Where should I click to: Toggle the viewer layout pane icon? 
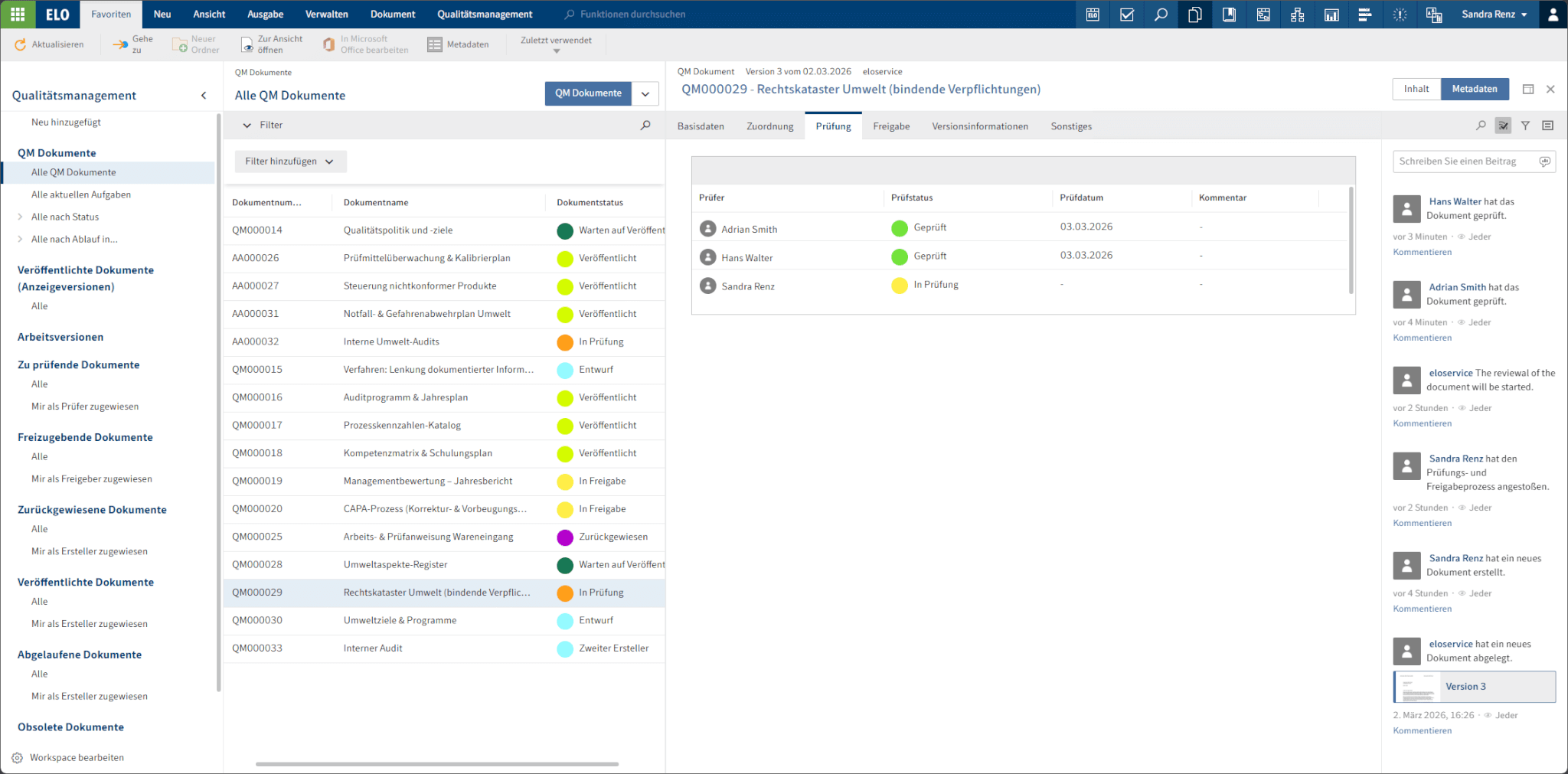(x=1528, y=90)
